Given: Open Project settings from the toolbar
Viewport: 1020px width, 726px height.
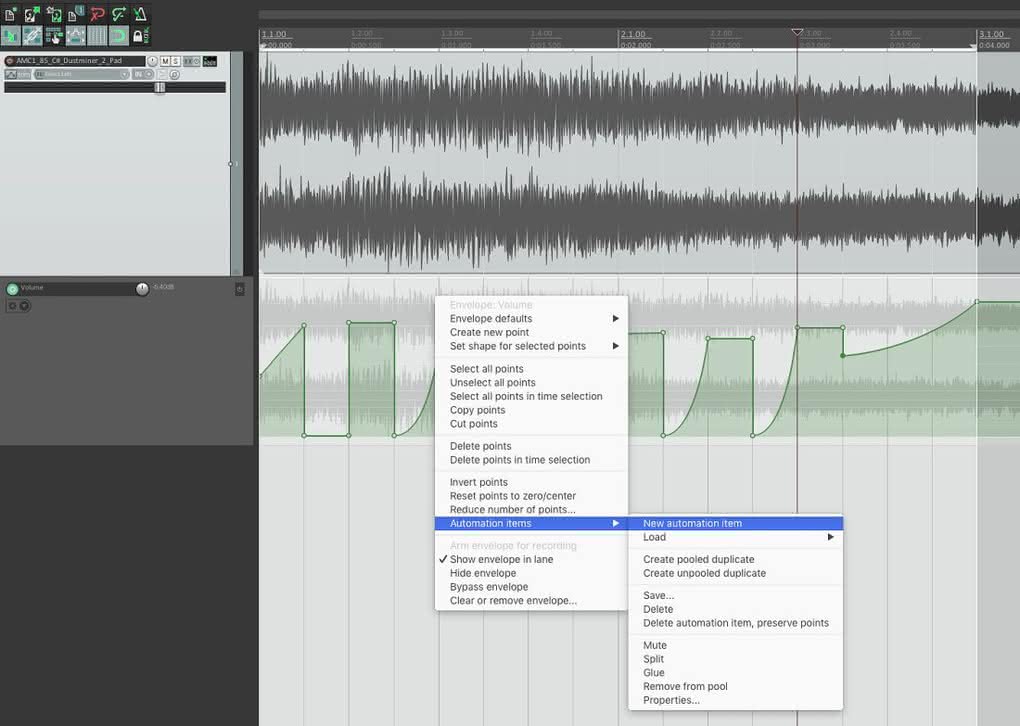Looking at the screenshot, I should coord(75,14).
